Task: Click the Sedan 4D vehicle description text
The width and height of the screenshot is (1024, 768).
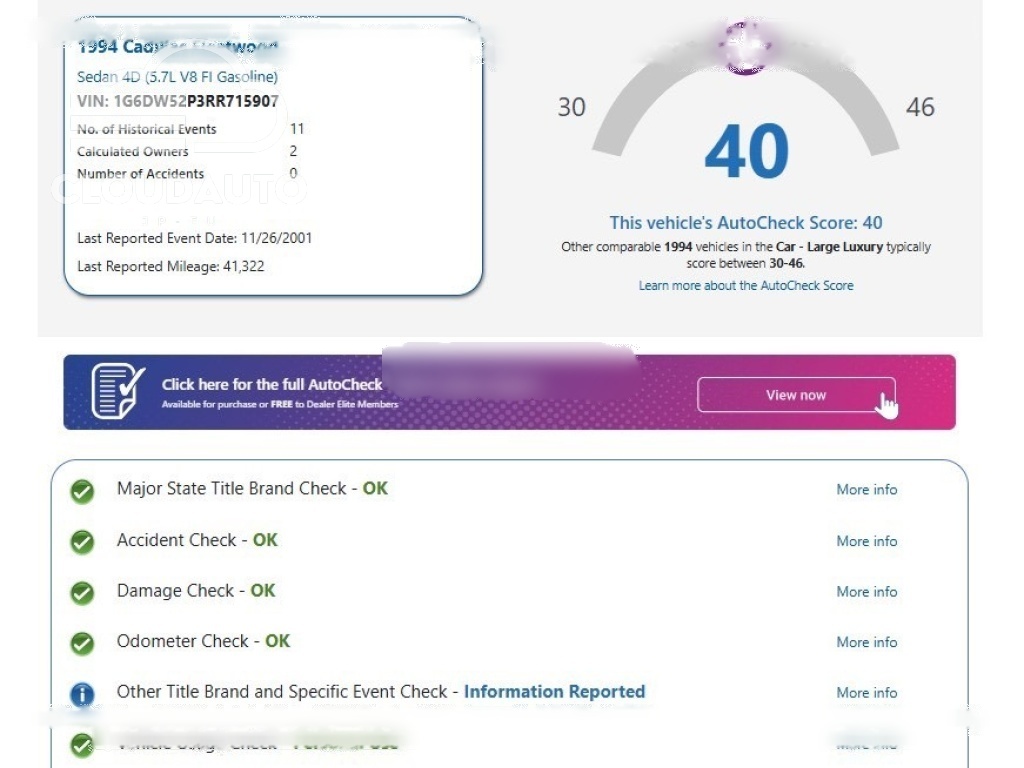Action: point(177,77)
